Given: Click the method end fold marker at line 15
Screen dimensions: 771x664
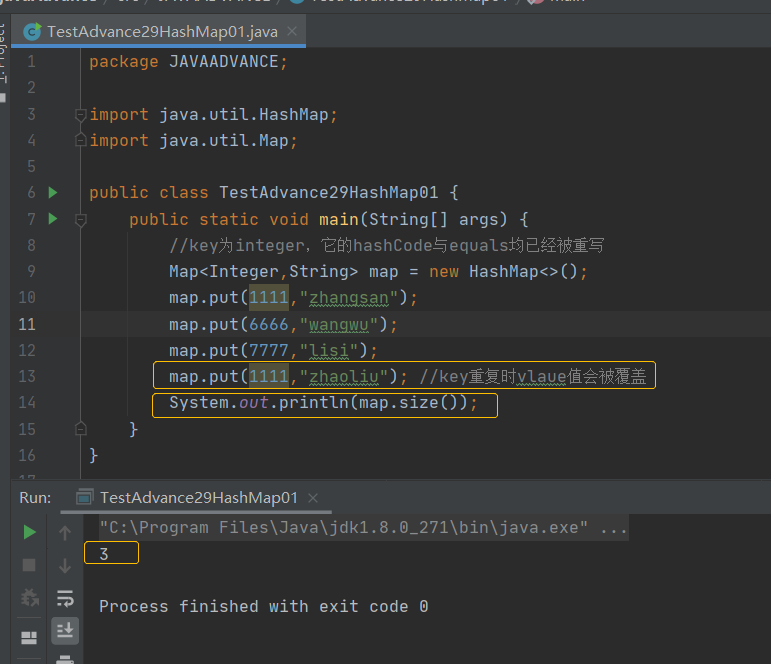Looking at the screenshot, I should point(81,429).
